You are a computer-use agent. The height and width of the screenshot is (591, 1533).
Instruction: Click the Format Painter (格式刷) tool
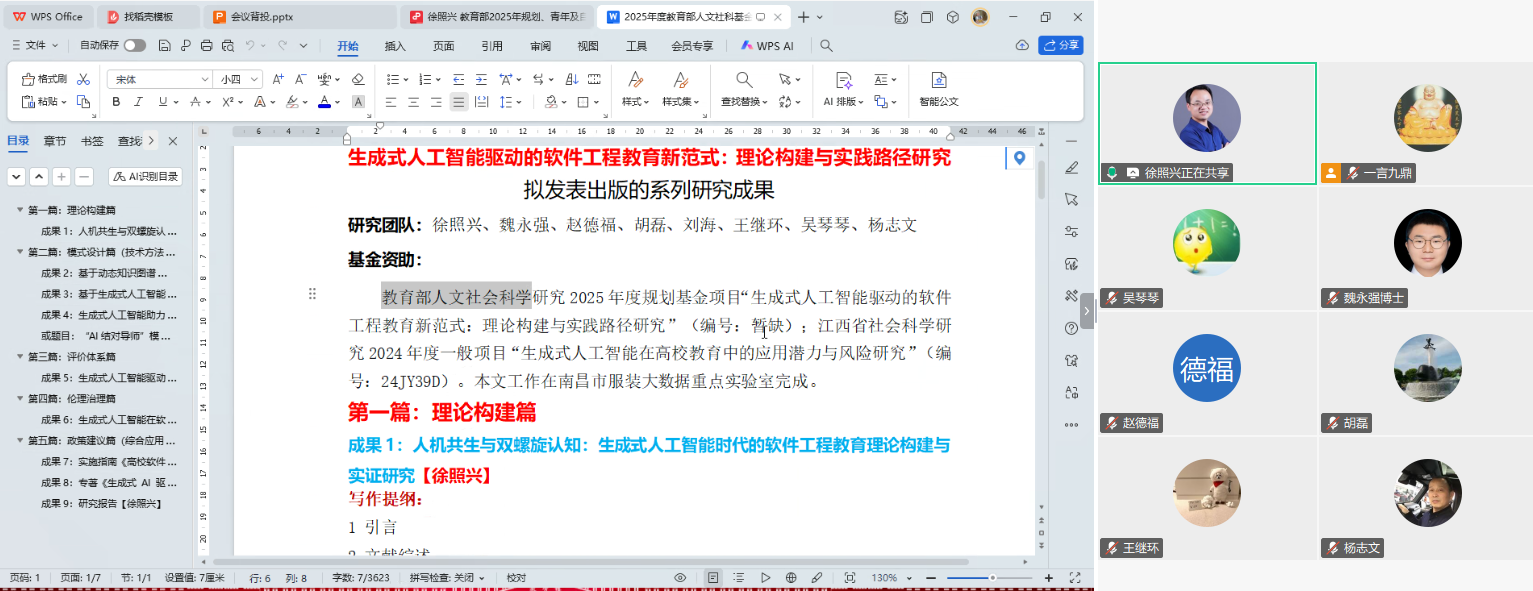(44, 79)
